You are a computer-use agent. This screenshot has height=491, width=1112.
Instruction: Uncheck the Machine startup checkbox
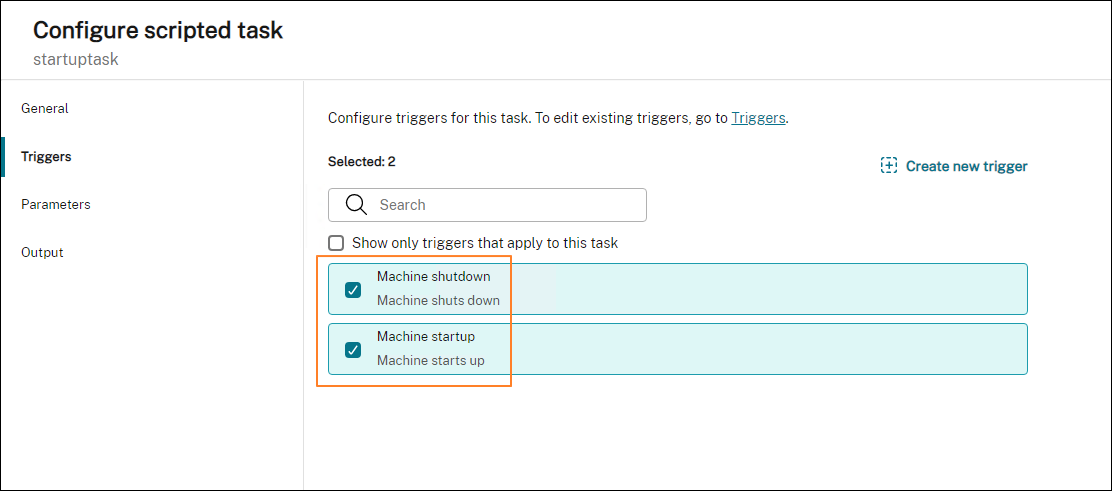click(353, 350)
